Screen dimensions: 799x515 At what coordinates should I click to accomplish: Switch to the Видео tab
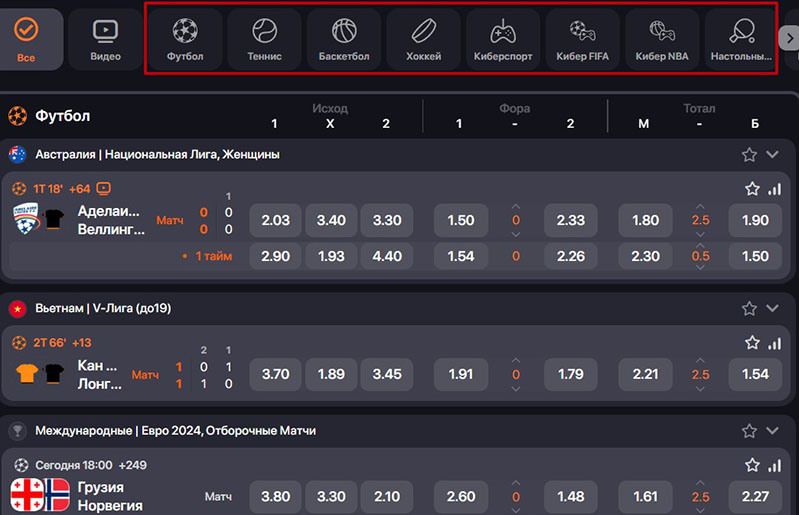pyautogui.click(x=105, y=39)
